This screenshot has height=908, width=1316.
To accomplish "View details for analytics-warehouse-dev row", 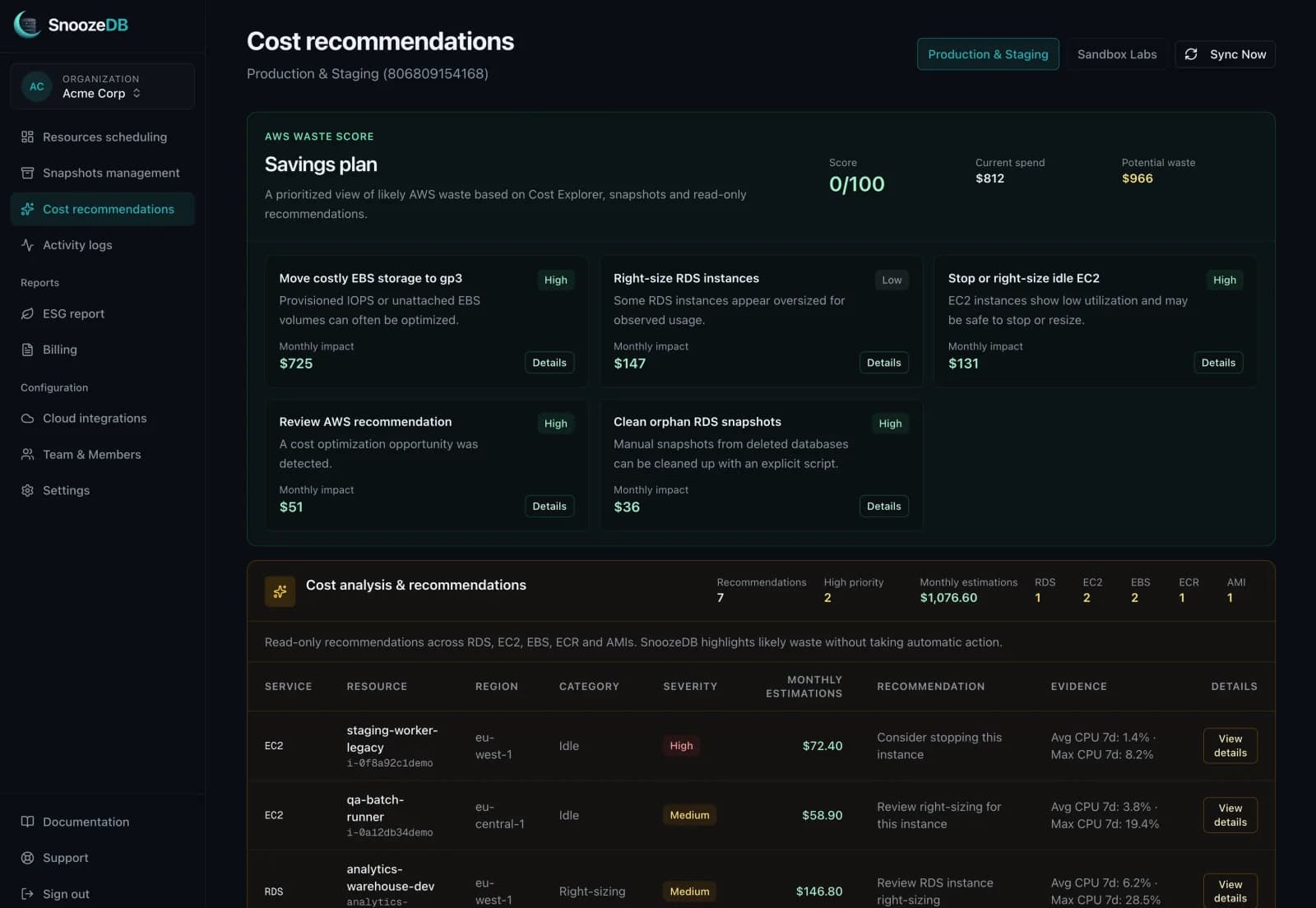I will [1230, 891].
